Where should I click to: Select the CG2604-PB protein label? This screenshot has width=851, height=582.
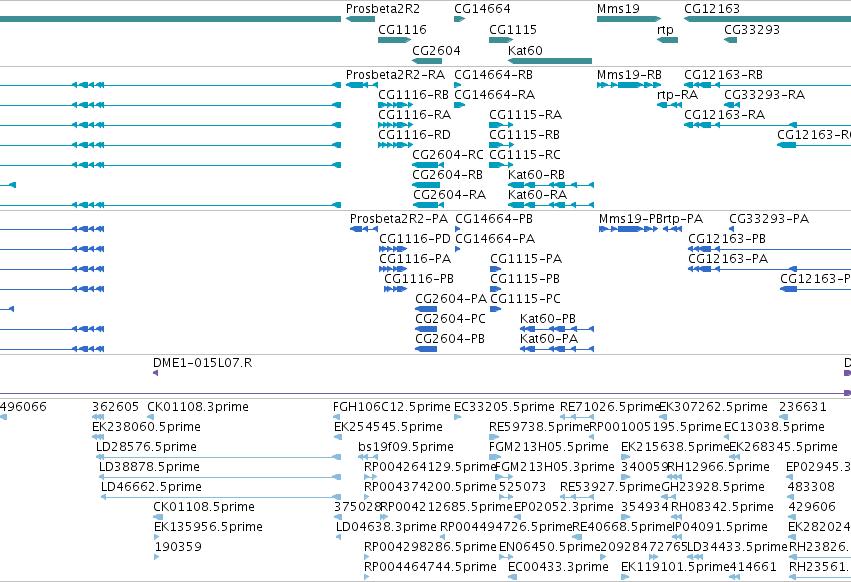pyautogui.click(x=450, y=339)
